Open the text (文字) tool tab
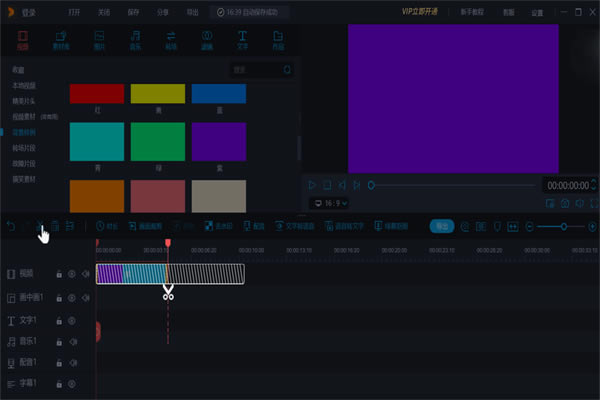600x400 pixels. (x=243, y=41)
